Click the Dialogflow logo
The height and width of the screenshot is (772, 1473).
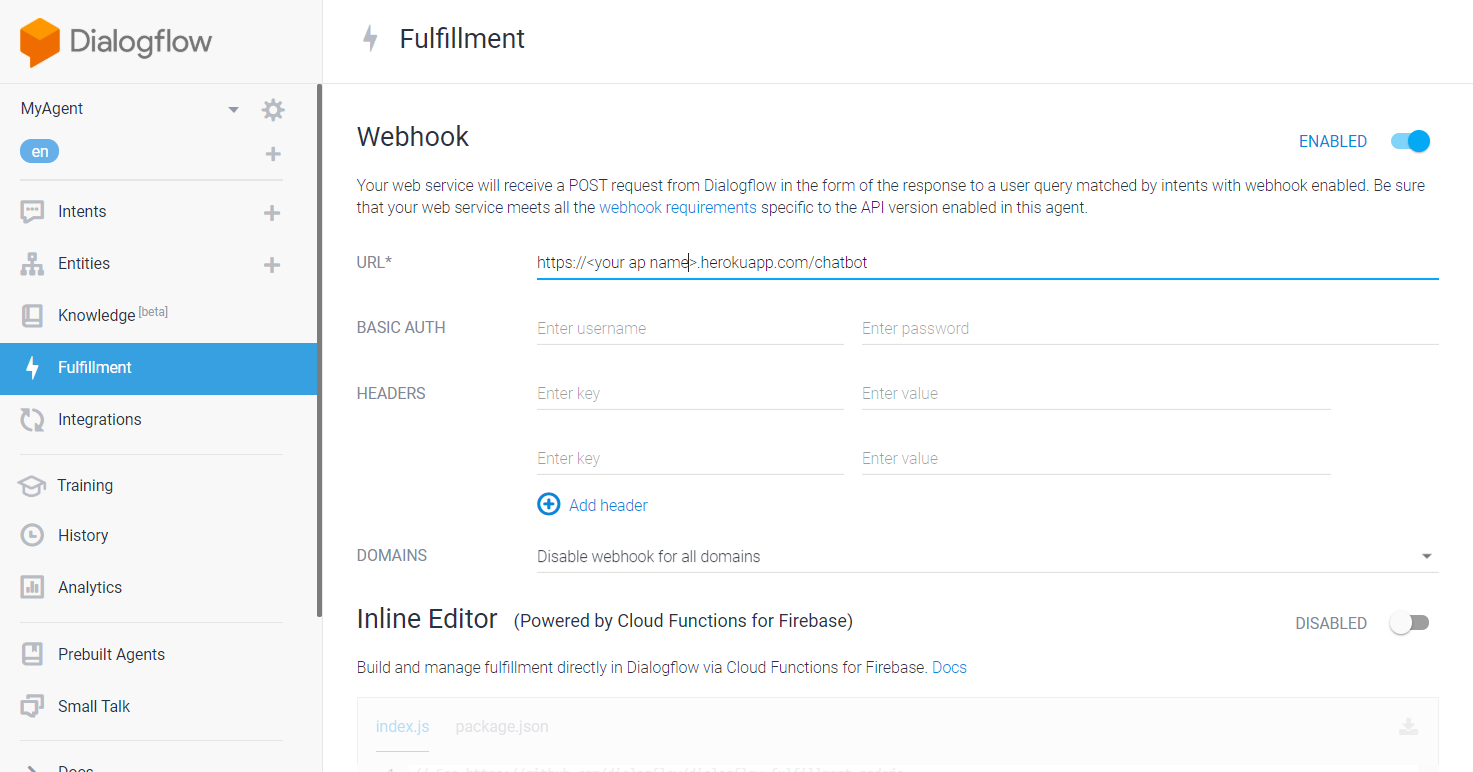[116, 43]
